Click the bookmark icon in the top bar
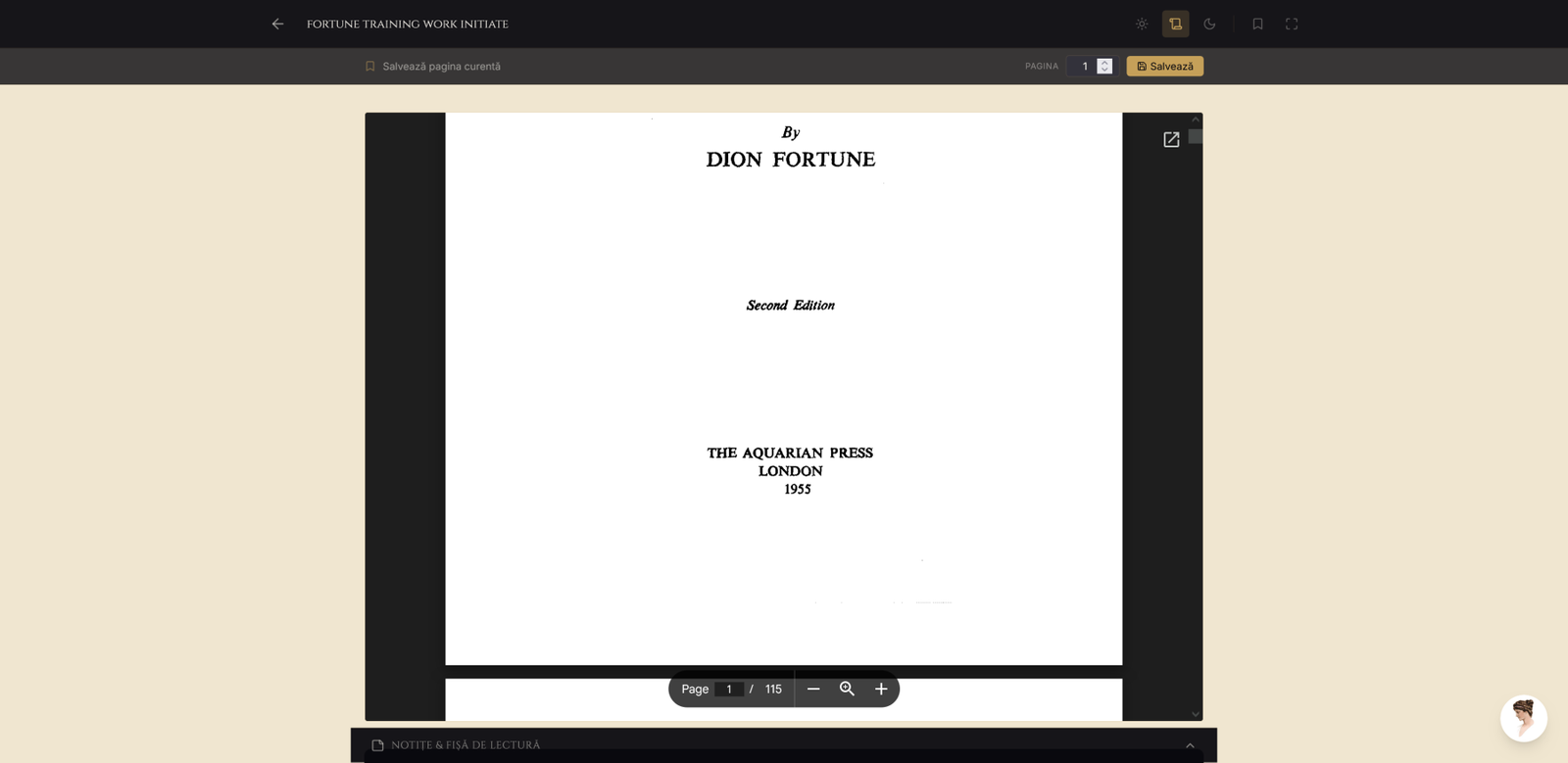The width and height of the screenshot is (1568, 763). point(1257,24)
